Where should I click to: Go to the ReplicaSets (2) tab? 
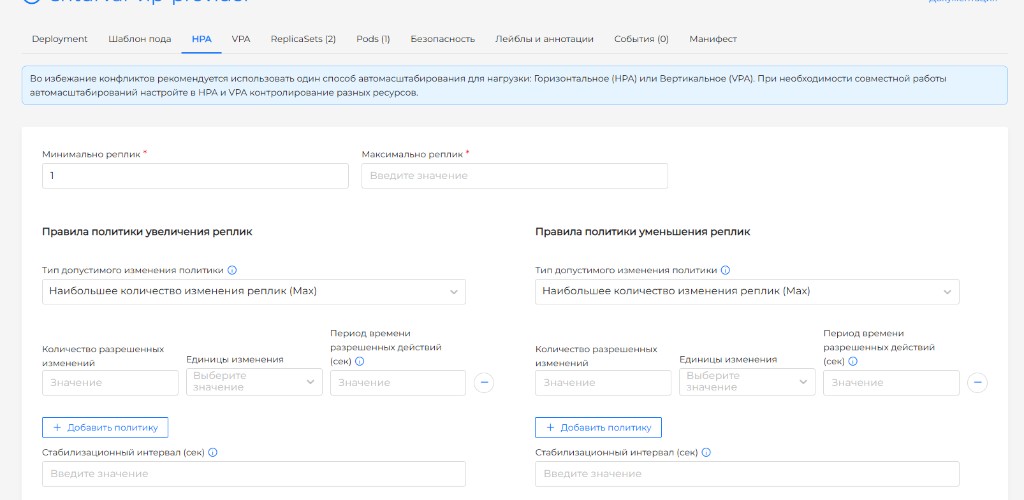pos(303,39)
